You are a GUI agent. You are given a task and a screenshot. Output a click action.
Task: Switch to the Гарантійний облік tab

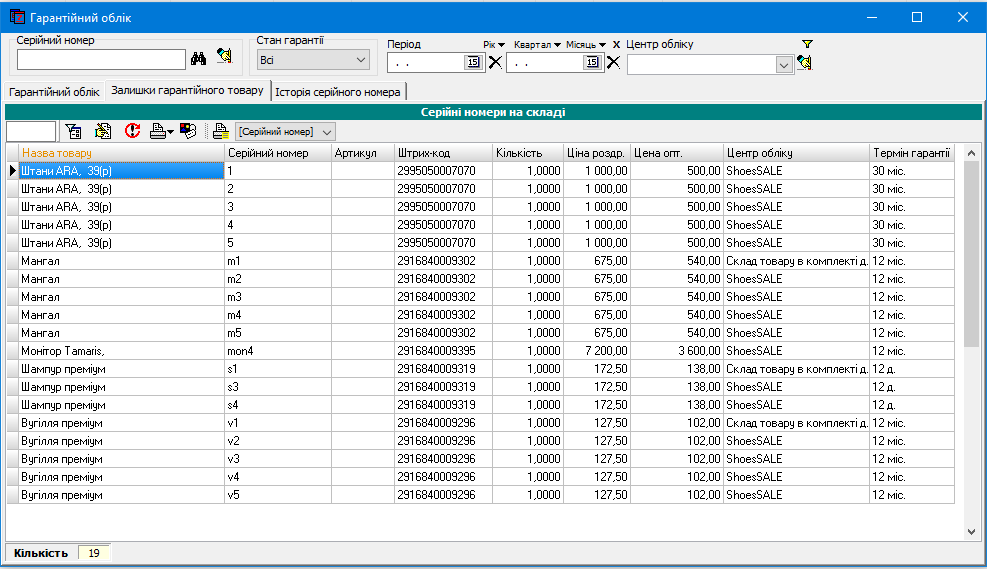[54, 92]
